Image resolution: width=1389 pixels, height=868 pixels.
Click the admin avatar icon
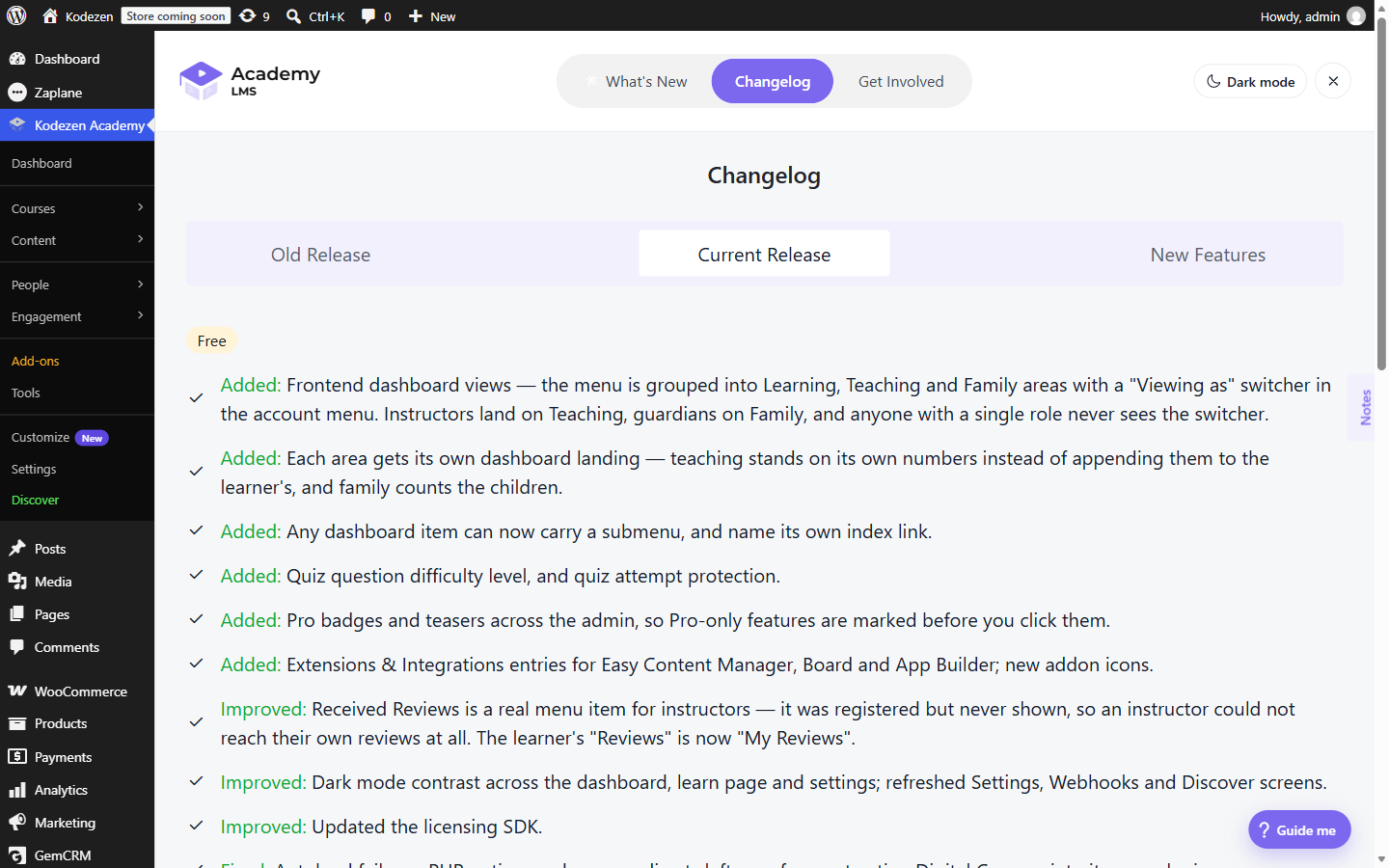[x=1356, y=15]
